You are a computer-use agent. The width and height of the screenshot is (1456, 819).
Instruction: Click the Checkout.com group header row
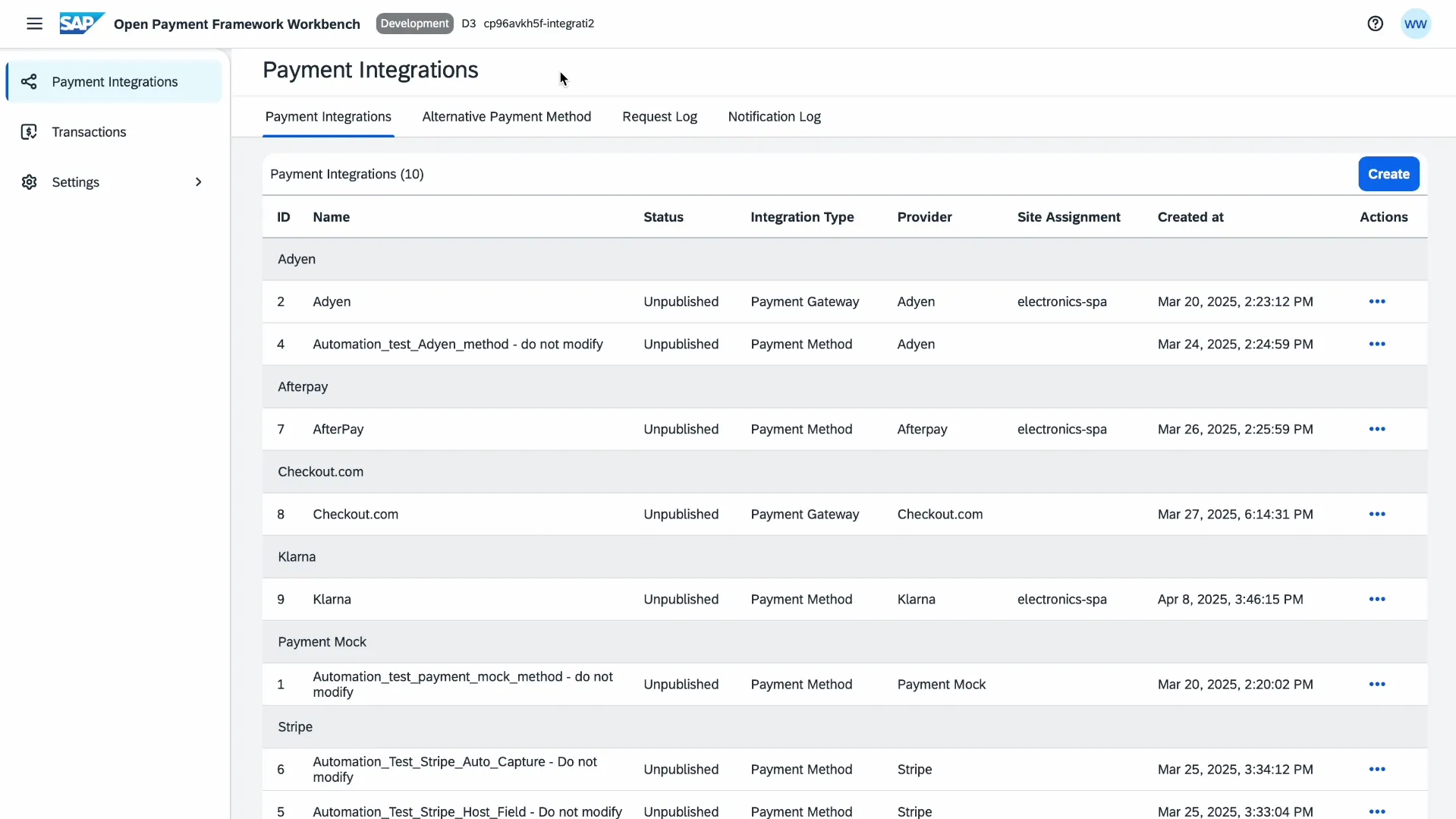pyautogui.click(x=844, y=472)
